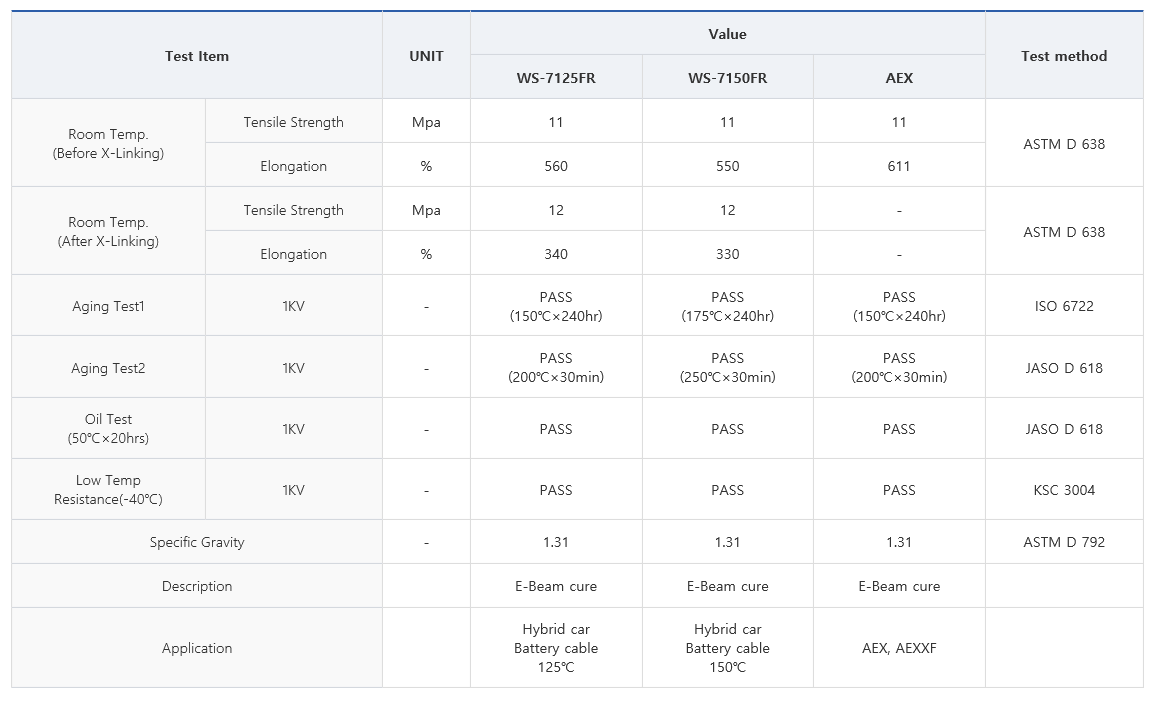Click the ASTM D 792 cell
Viewport: 1154px width, 701px height.
click(x=1063, y=542)
